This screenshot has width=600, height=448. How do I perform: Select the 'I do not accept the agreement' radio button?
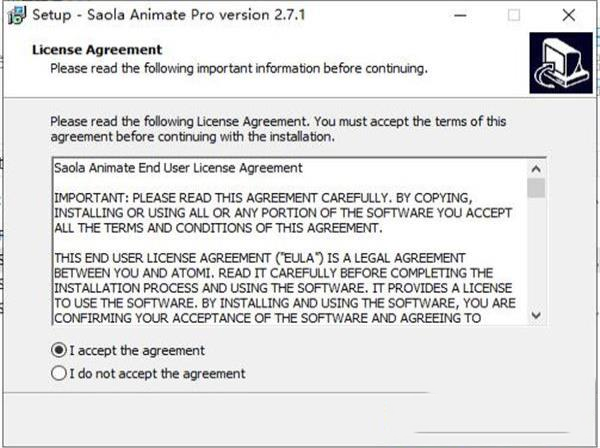point(59,373)
